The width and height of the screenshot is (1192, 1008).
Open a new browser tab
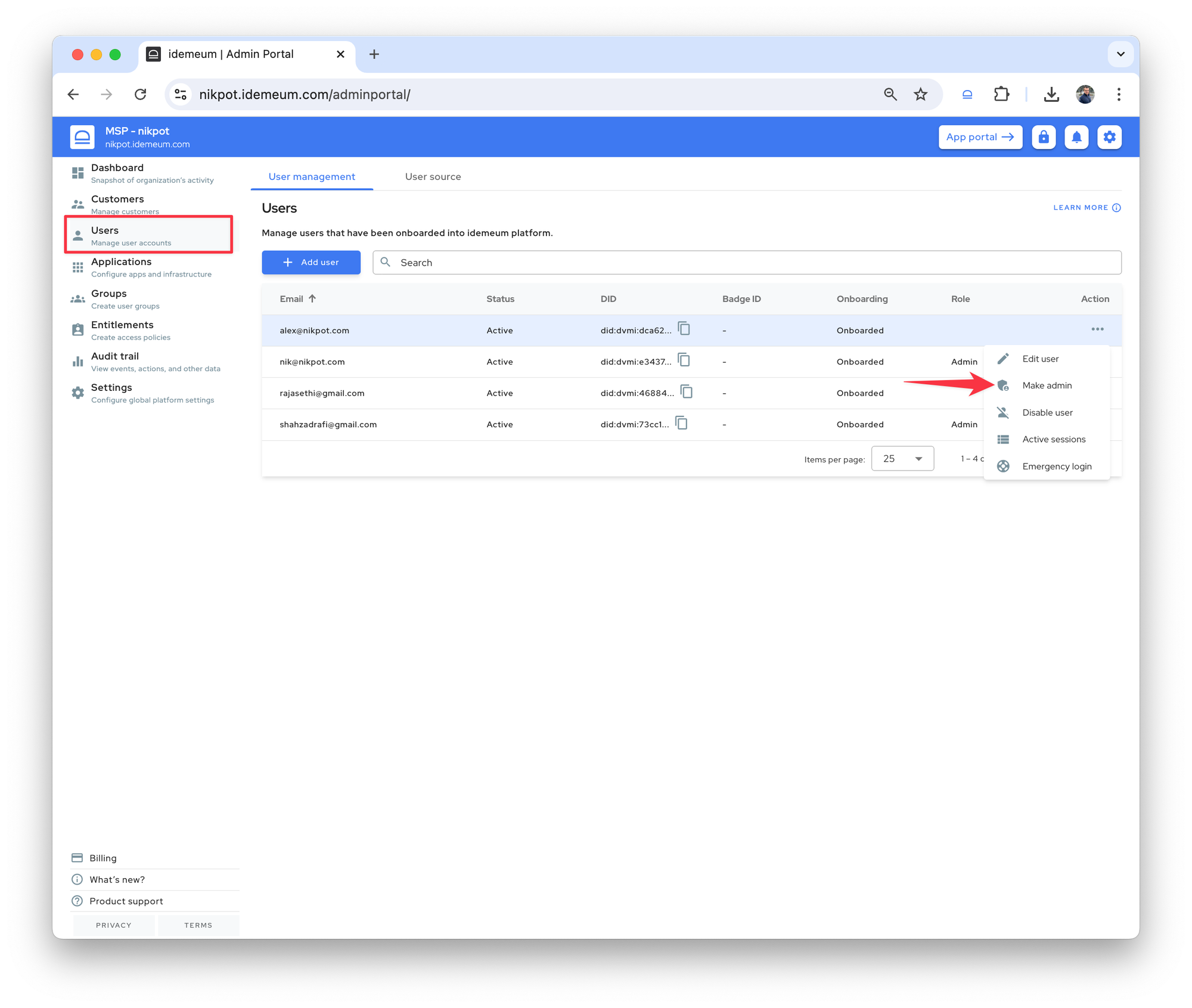(374, 54)
